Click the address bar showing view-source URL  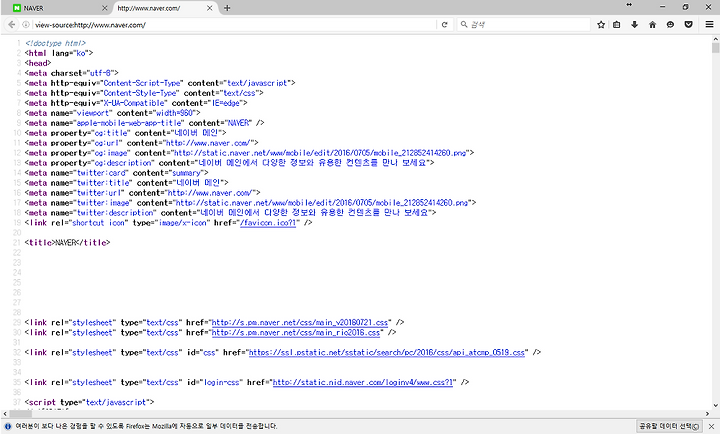coord(234,25)
